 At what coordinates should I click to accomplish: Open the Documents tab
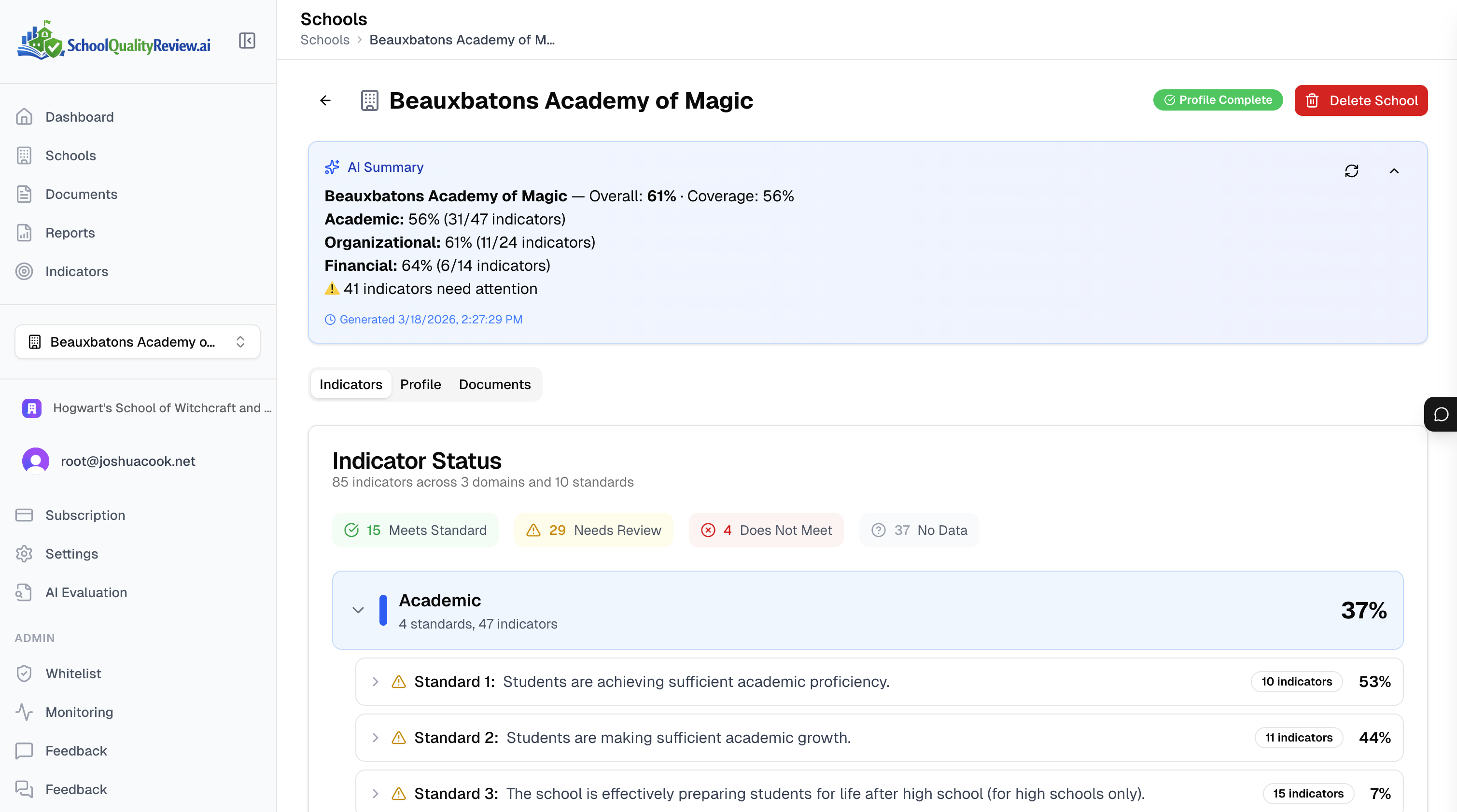(494, 384)
